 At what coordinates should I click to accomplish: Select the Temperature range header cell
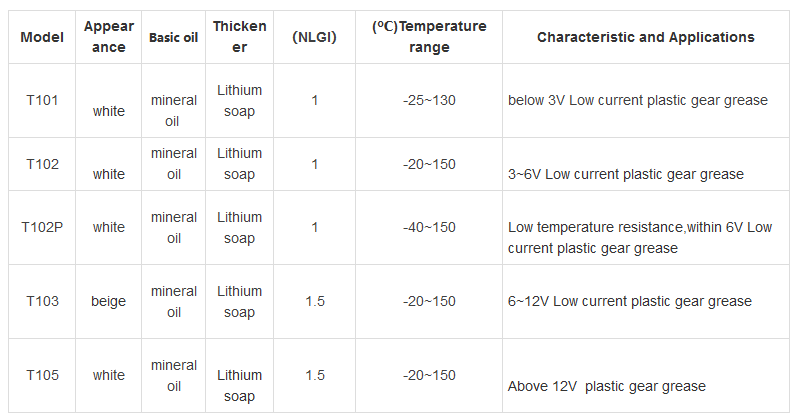coord(429,37)
